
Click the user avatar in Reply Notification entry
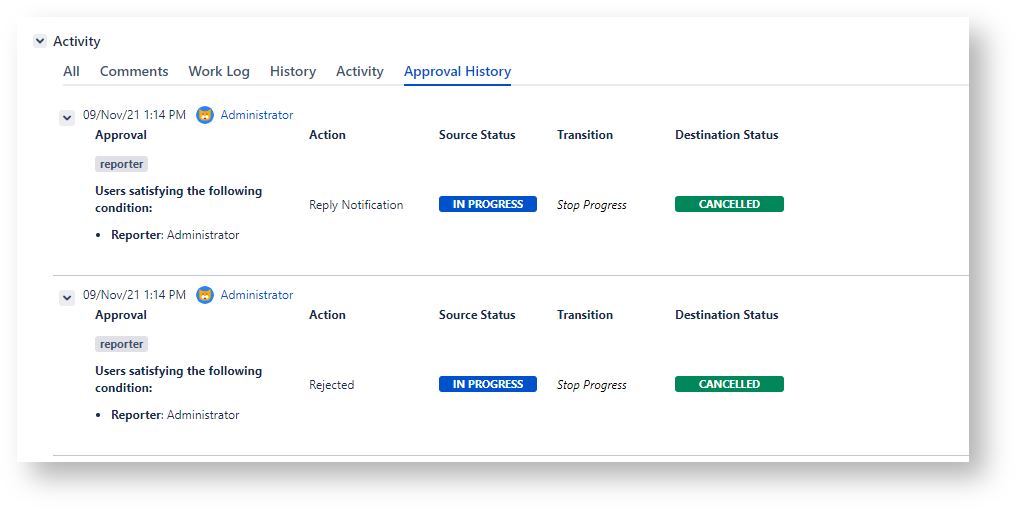click(x=205, y=115)
